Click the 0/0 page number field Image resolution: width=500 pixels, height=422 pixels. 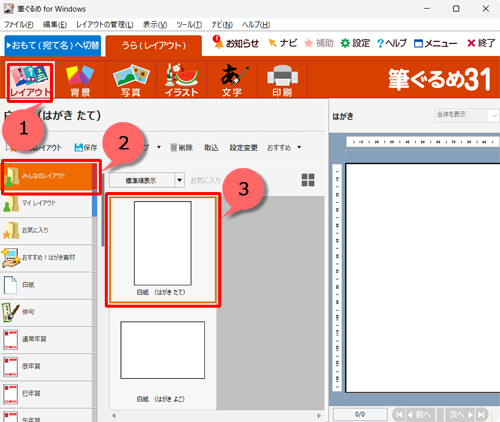click(360, 414)
